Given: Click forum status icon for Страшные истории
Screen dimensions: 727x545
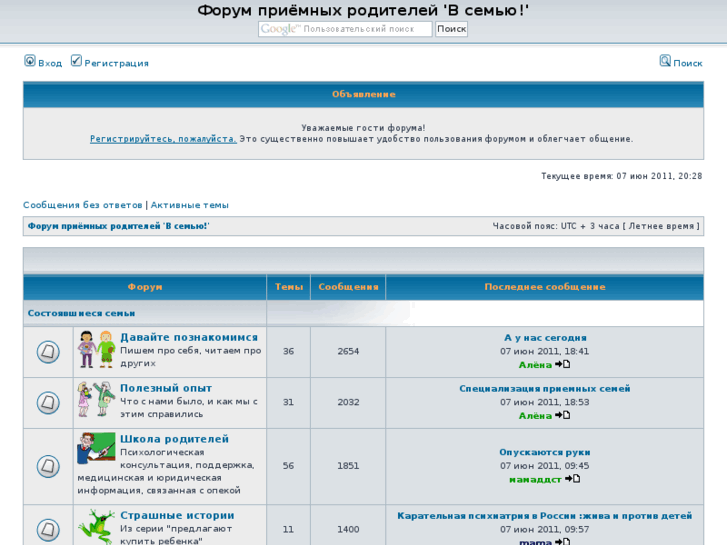Looking at the screenshot, I should [48, 530].
